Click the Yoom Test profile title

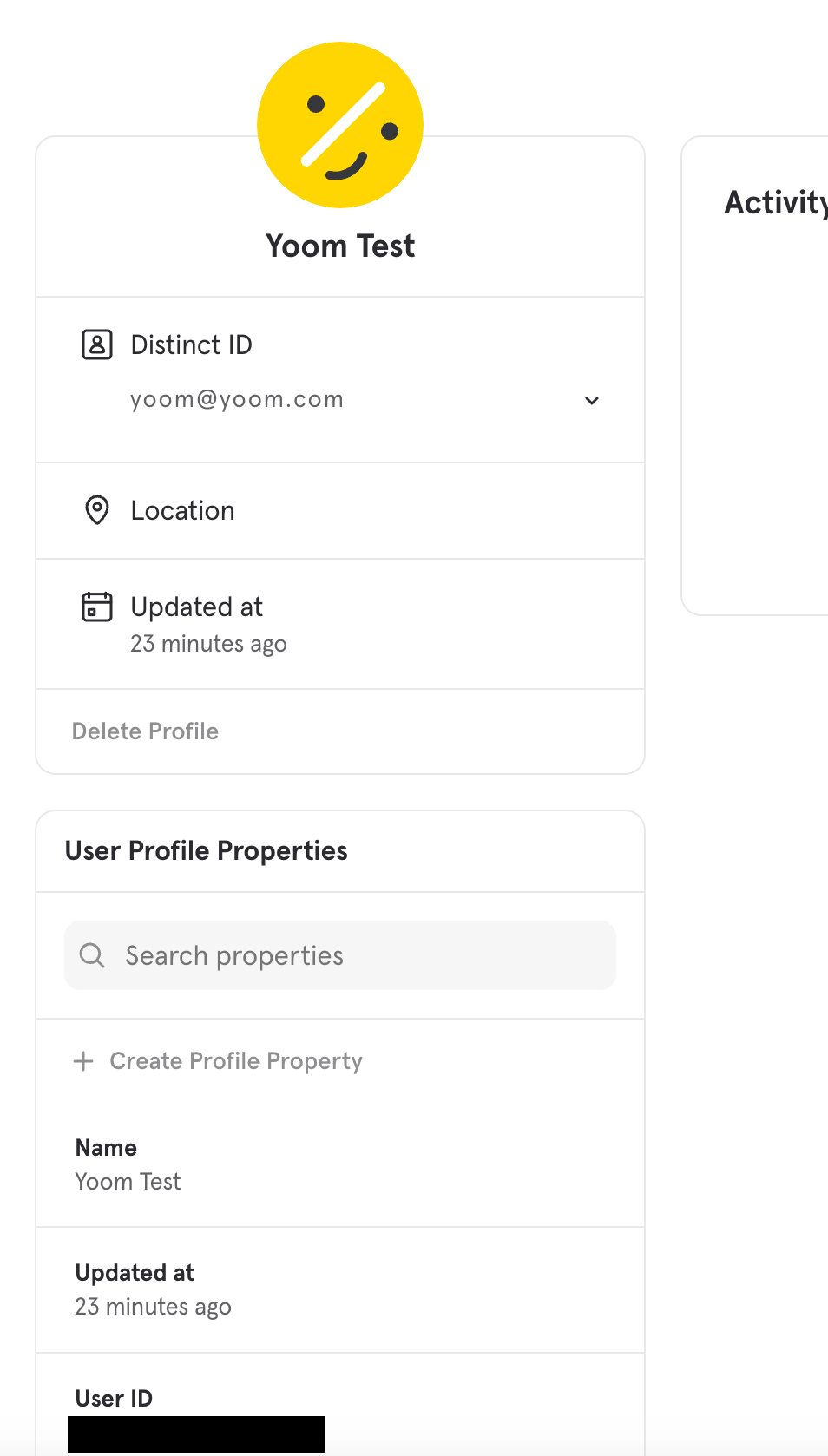[340, 246]
